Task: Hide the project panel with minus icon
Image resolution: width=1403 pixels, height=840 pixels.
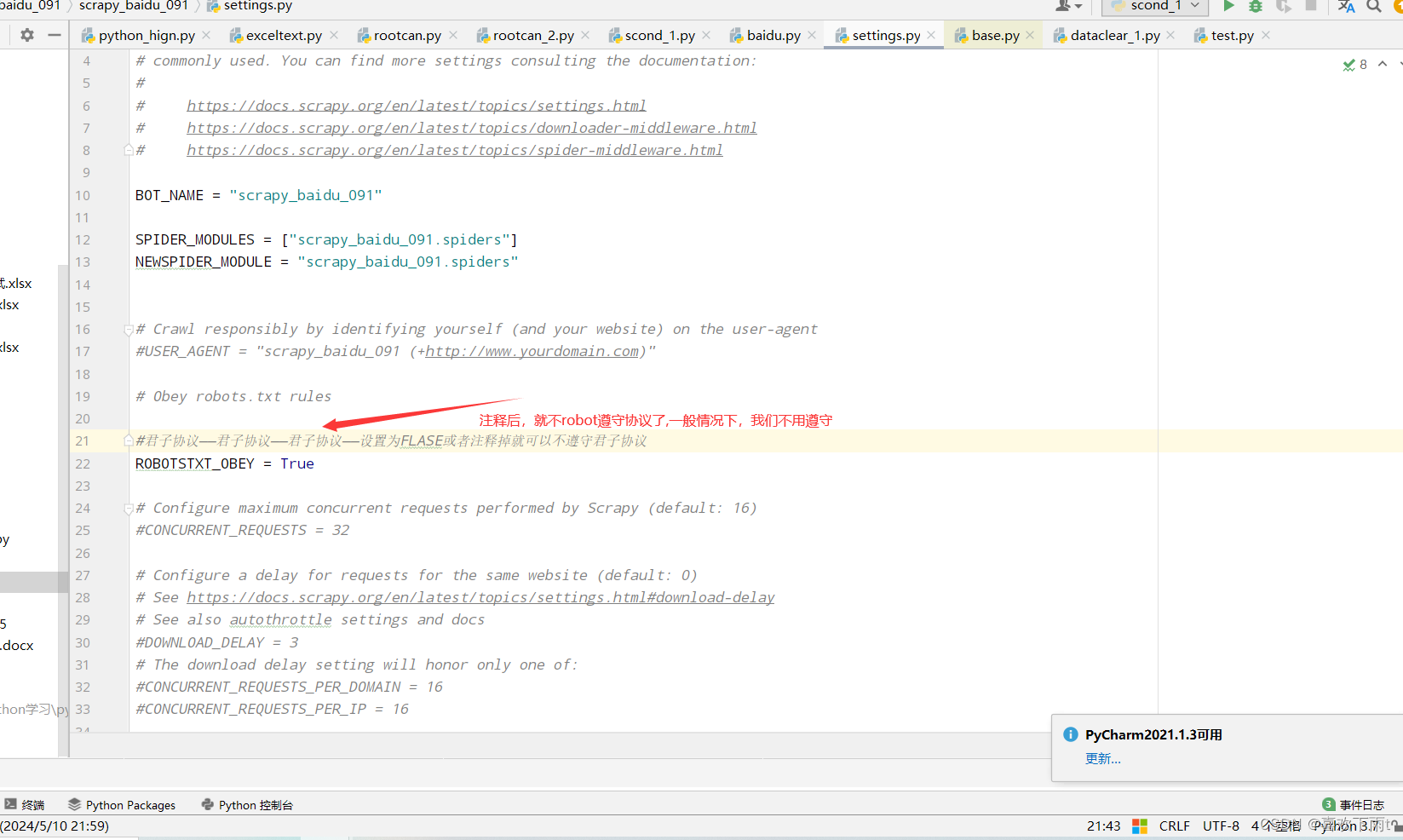Action: click(x=55, y=35)
